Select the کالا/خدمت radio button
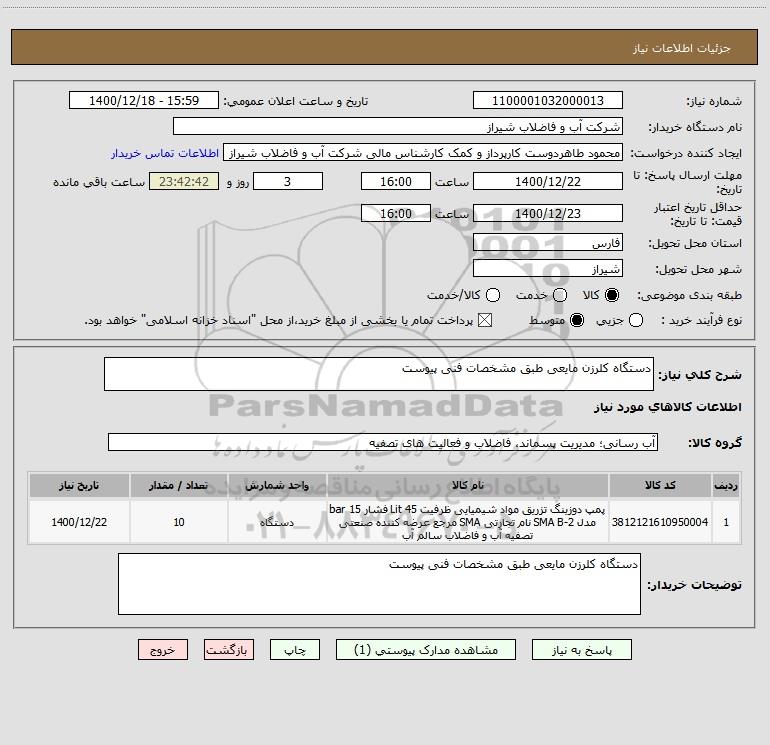This screenshot has width=770, height=745. [x=493, y=295]
